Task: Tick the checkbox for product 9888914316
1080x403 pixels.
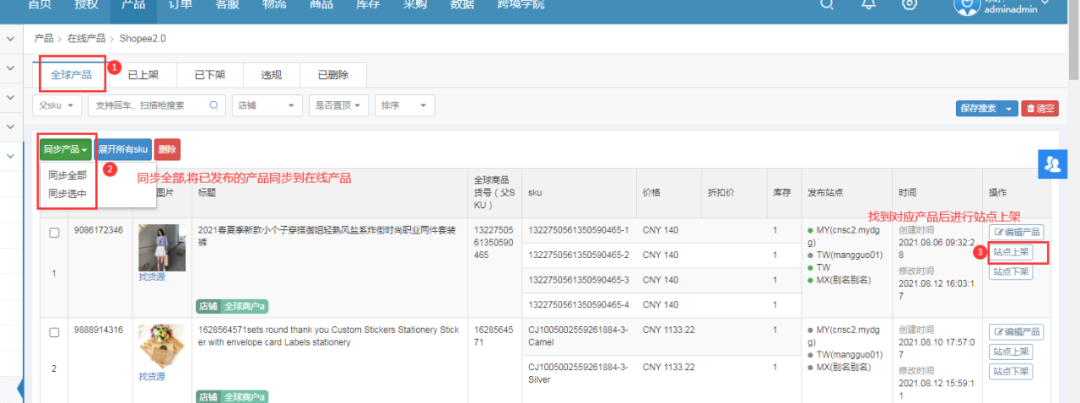Action: point(55,331)
